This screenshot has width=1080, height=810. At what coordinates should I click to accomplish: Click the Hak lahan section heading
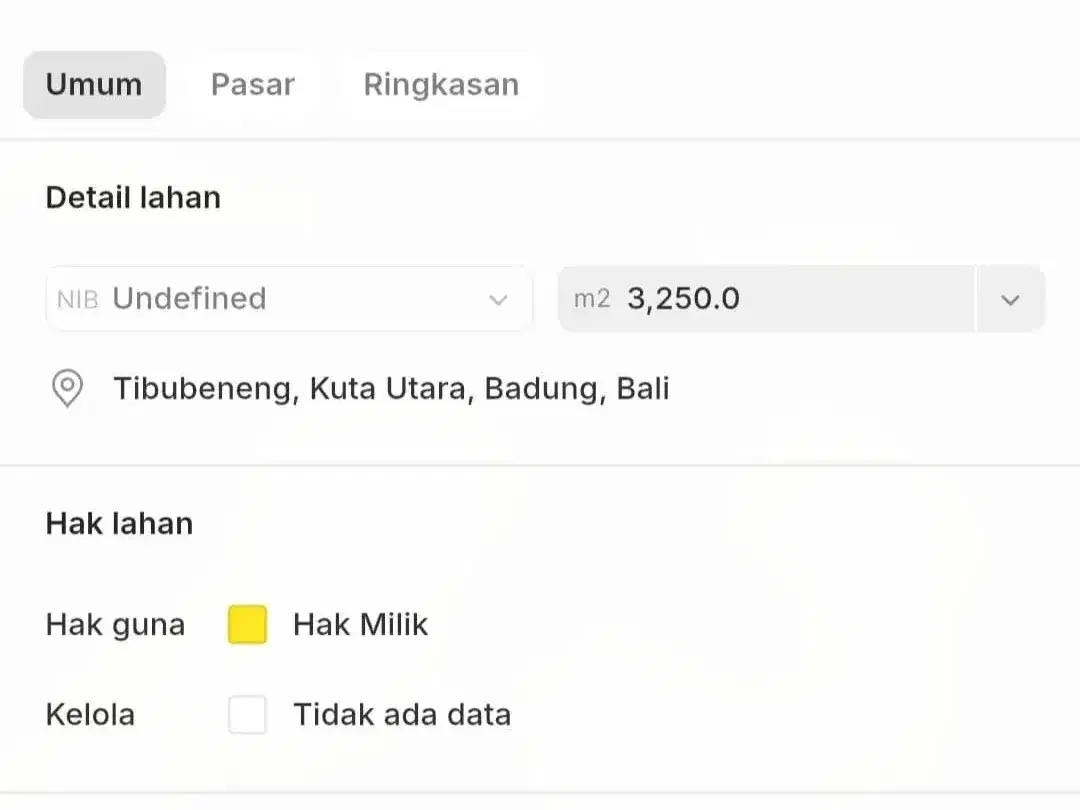(x=120, y=523)
